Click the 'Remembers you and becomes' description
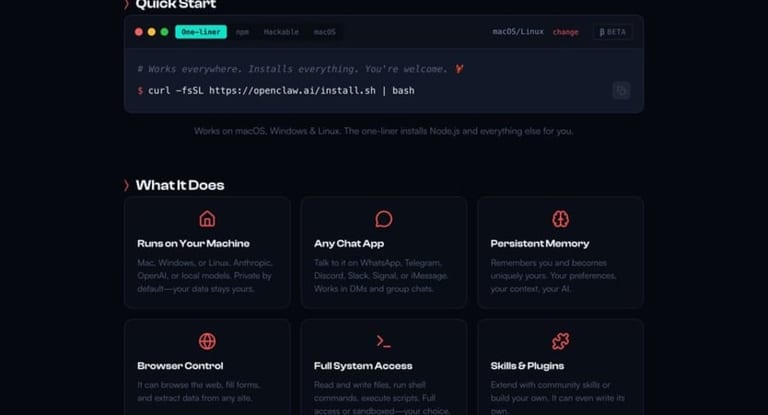768x415 pixels. (553, 276)
